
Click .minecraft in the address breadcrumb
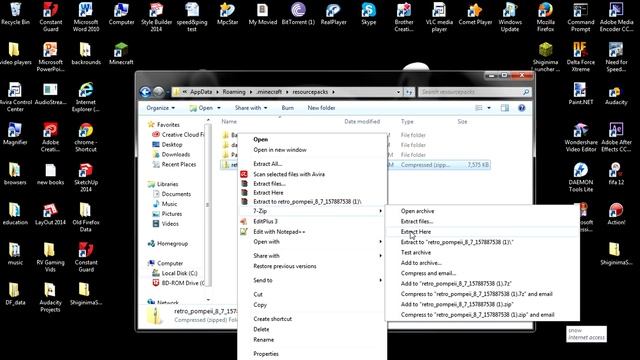click(x=269, y=92)
